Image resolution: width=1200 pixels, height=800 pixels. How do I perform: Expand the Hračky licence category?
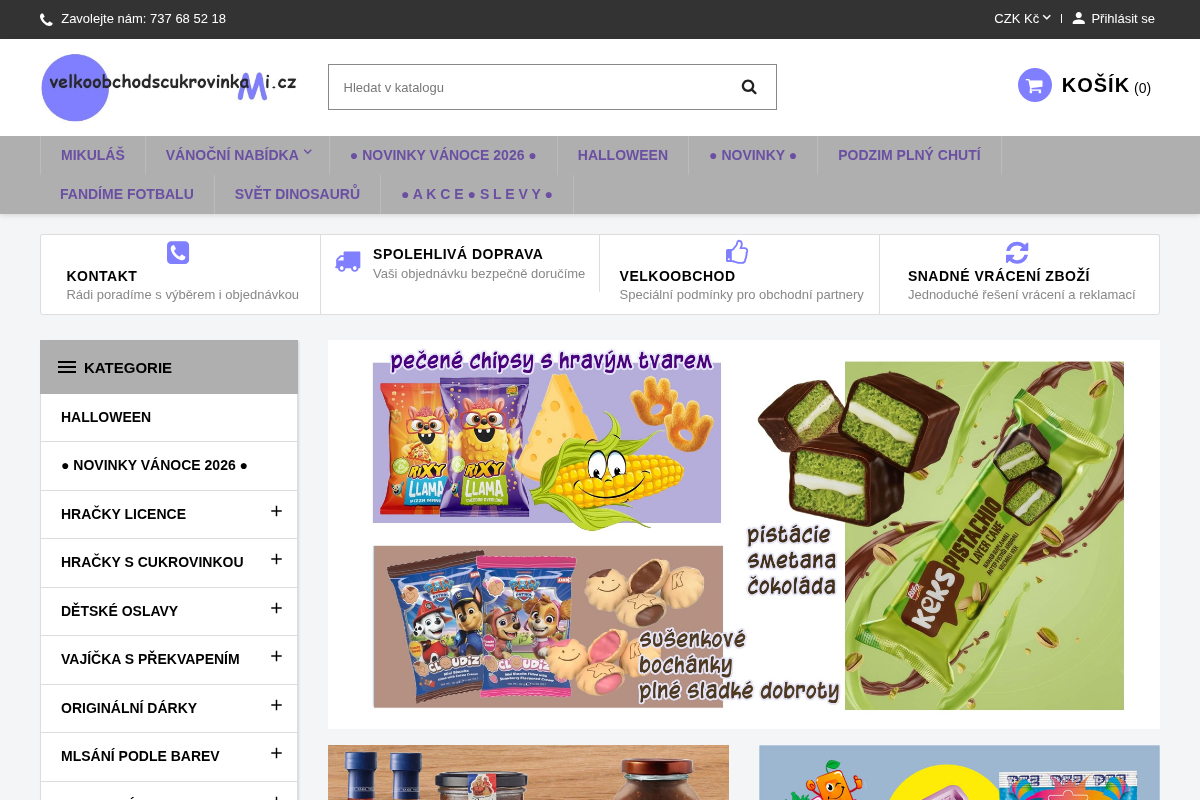click(x=277, y=511)
